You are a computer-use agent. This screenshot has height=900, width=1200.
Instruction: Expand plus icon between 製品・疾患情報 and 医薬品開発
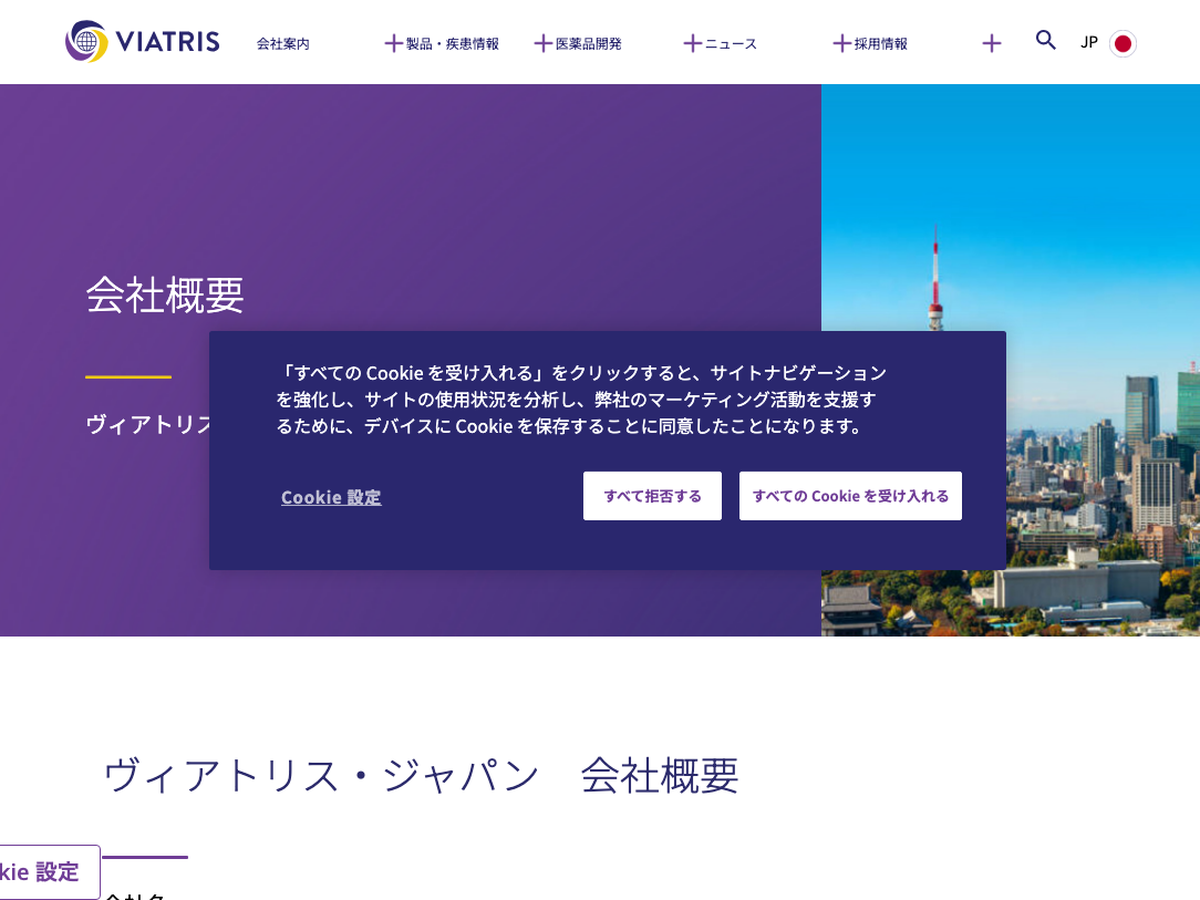click(543, 43)
